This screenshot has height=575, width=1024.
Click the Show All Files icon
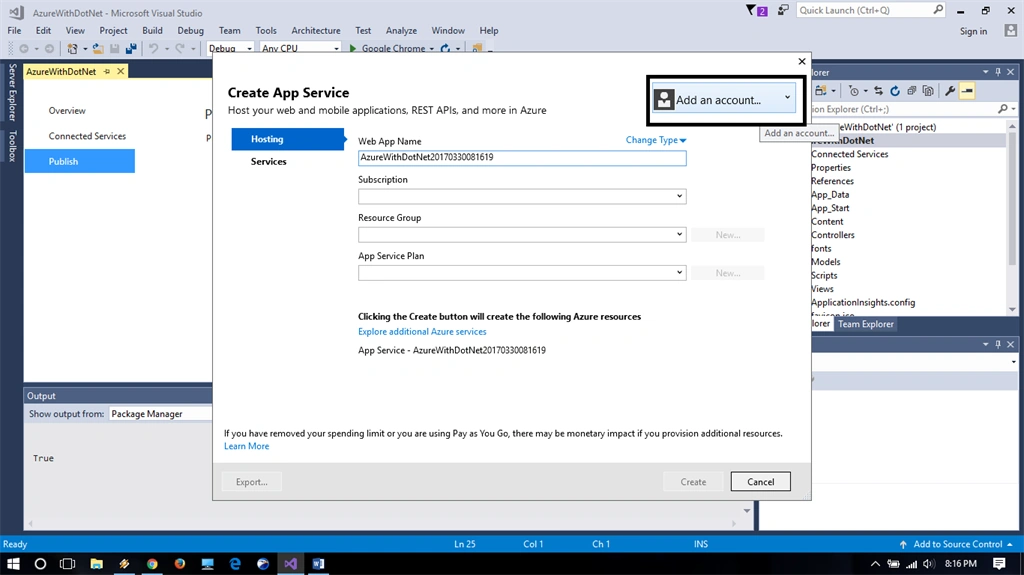coord(928,91)
